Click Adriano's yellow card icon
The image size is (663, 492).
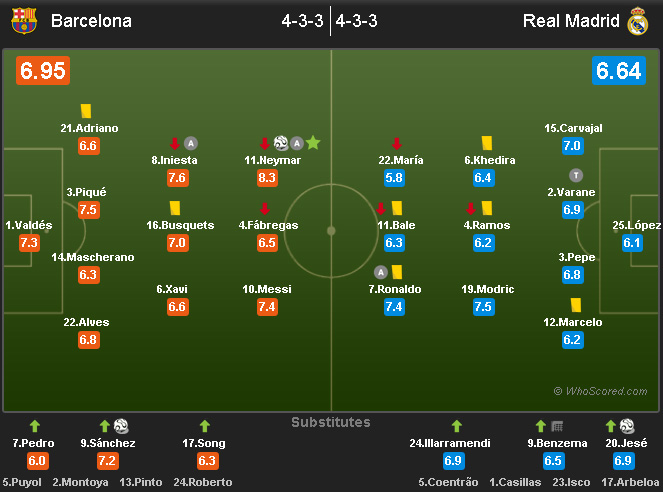pos(86,112)
